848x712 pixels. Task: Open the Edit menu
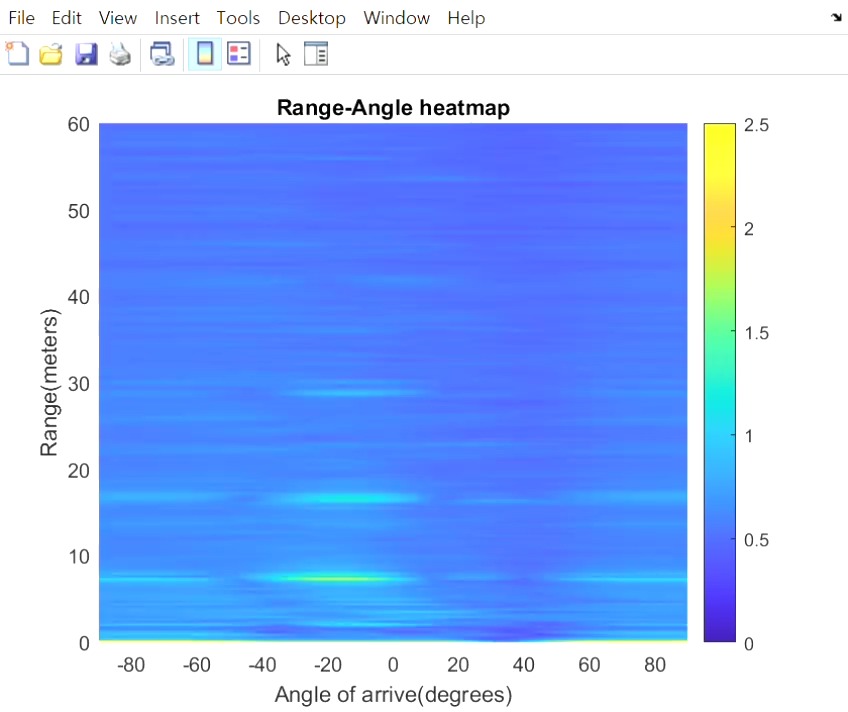pyautogui.click(x=67, y=18)
